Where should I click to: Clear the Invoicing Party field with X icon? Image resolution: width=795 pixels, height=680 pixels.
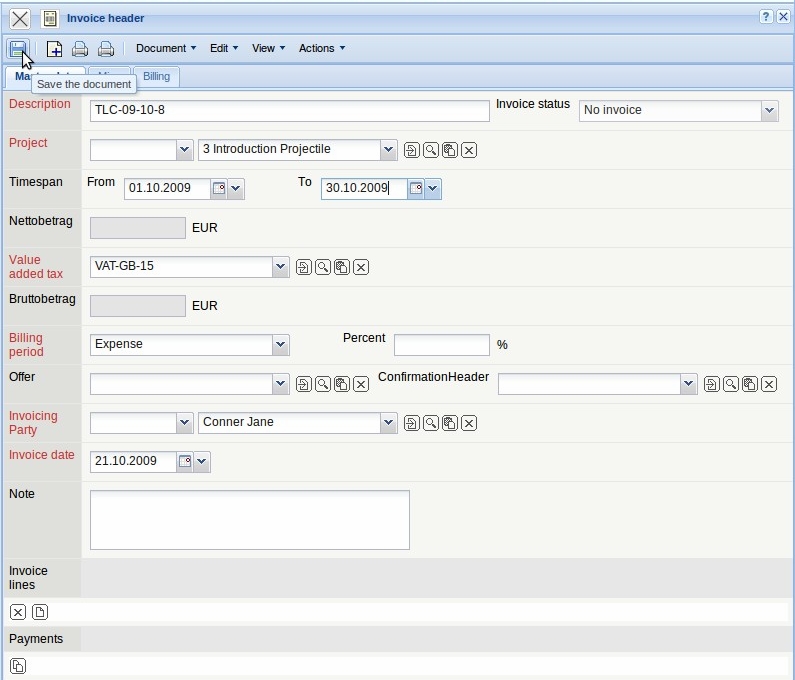click(468, 423)
